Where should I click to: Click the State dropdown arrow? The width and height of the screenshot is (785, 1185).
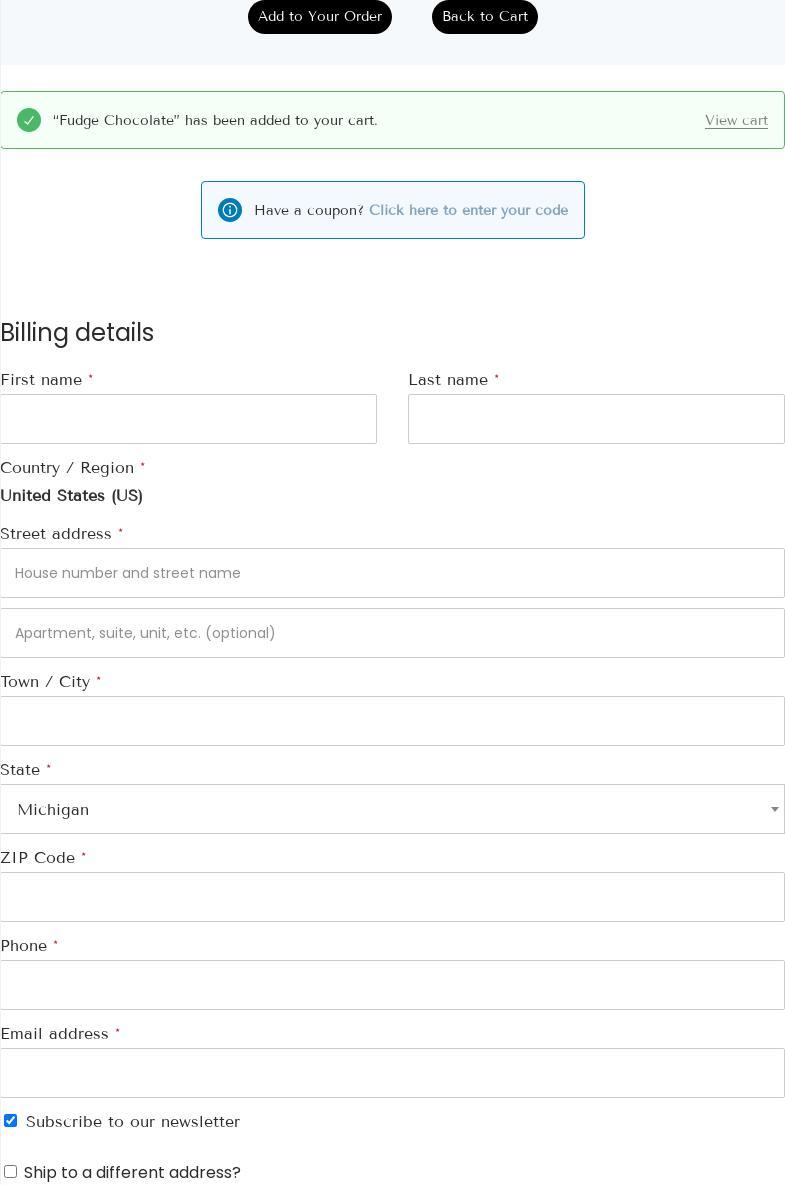[x=774, y=809]
